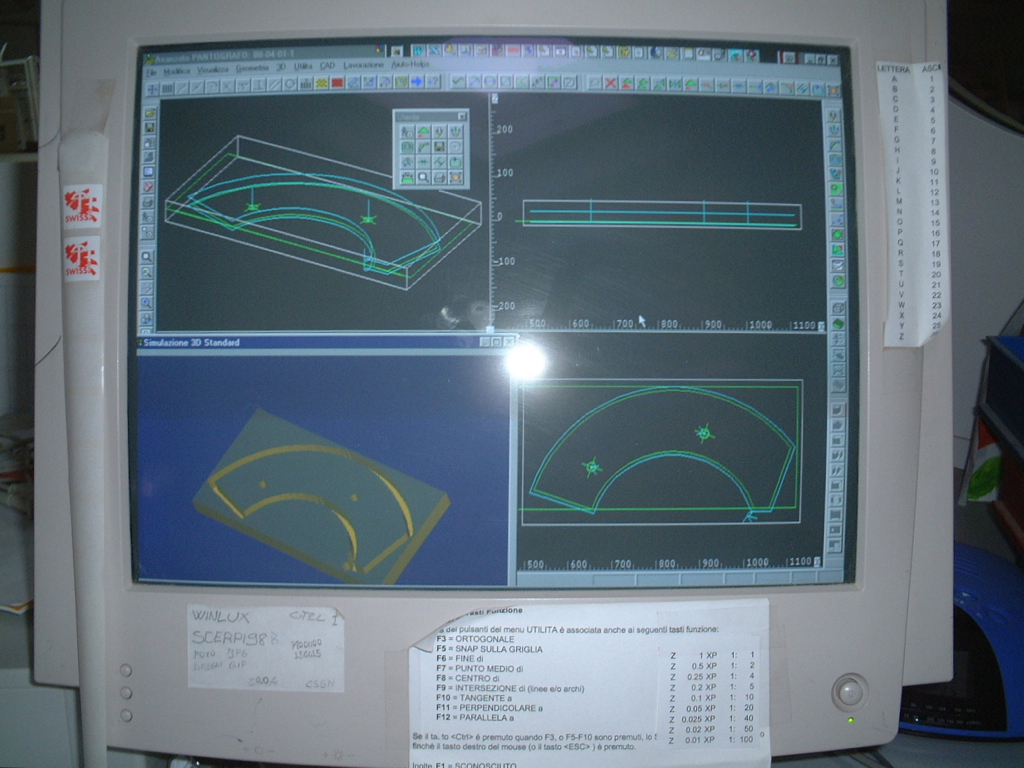Click the solid red rectangle toolbar icon
1024x768 pixels.
(338, 83)
